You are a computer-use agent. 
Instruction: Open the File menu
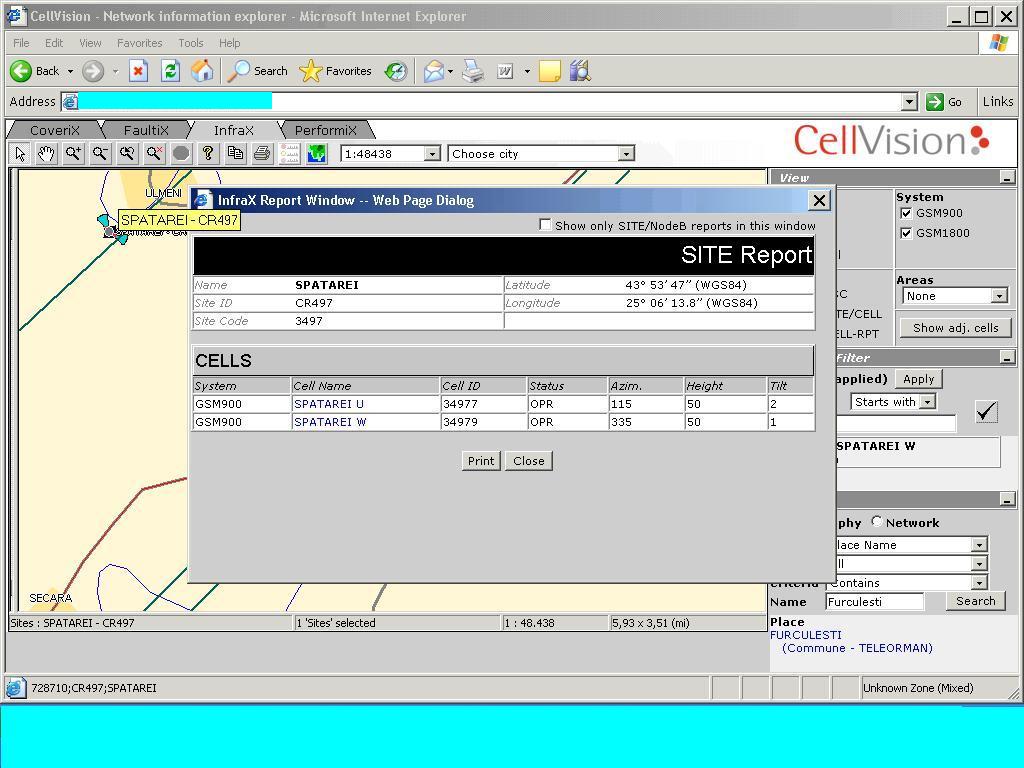click(21, 43)
